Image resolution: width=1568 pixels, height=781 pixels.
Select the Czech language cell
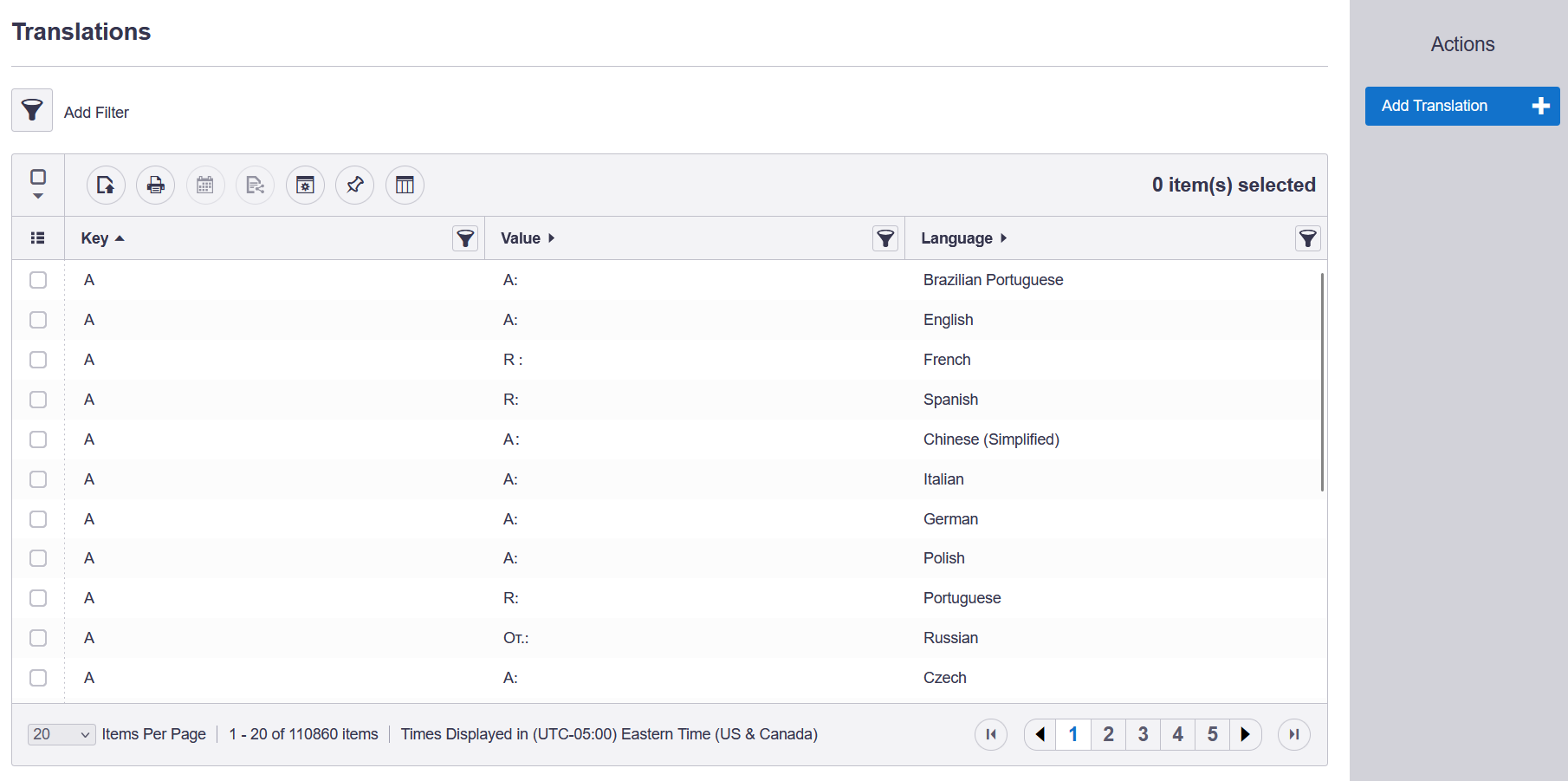[944, 678]
